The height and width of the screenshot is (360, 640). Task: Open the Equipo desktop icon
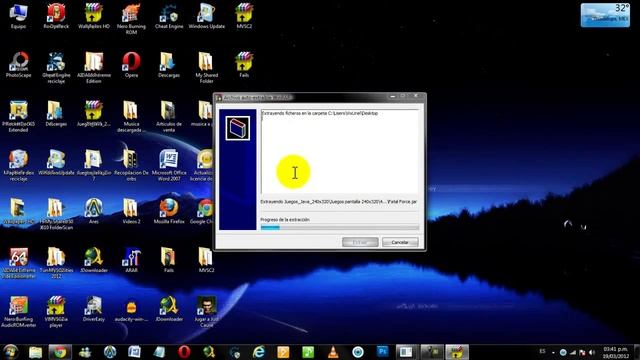[x=18, y=16]
